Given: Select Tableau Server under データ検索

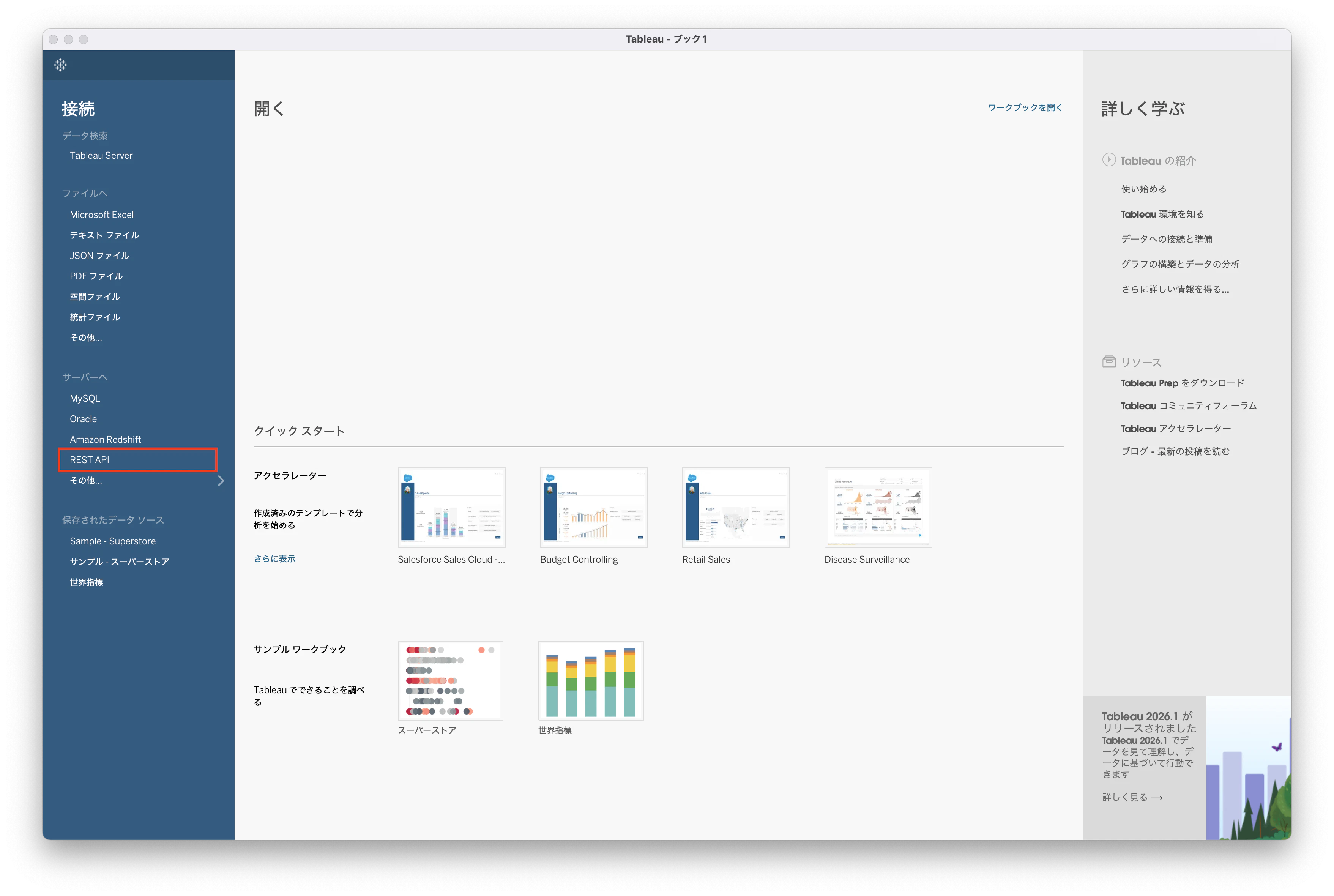Looking at the screenshot, I should 101,155.
